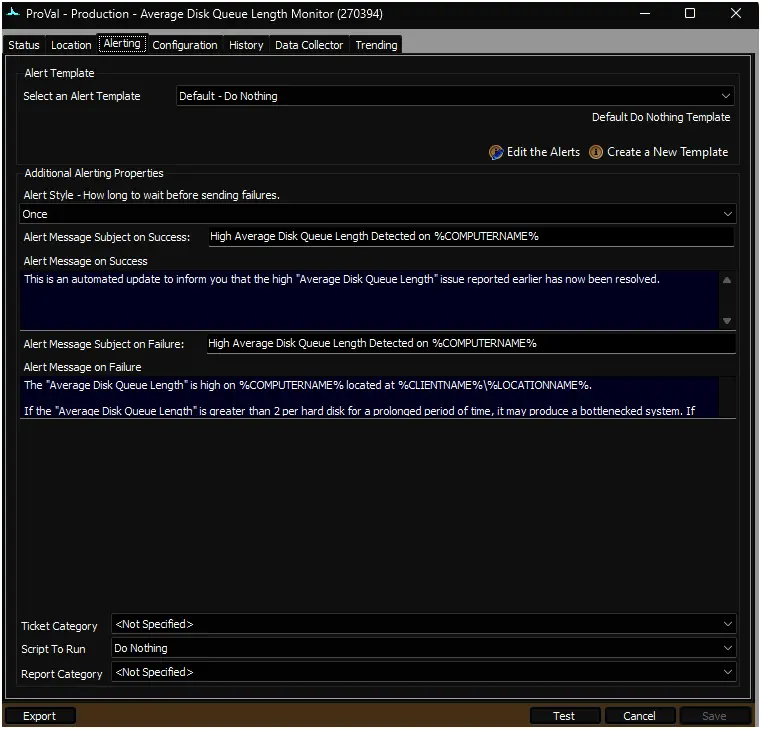Click the Alert Message on Failure label
761x729 pixels.
click(x=83, y=367)
